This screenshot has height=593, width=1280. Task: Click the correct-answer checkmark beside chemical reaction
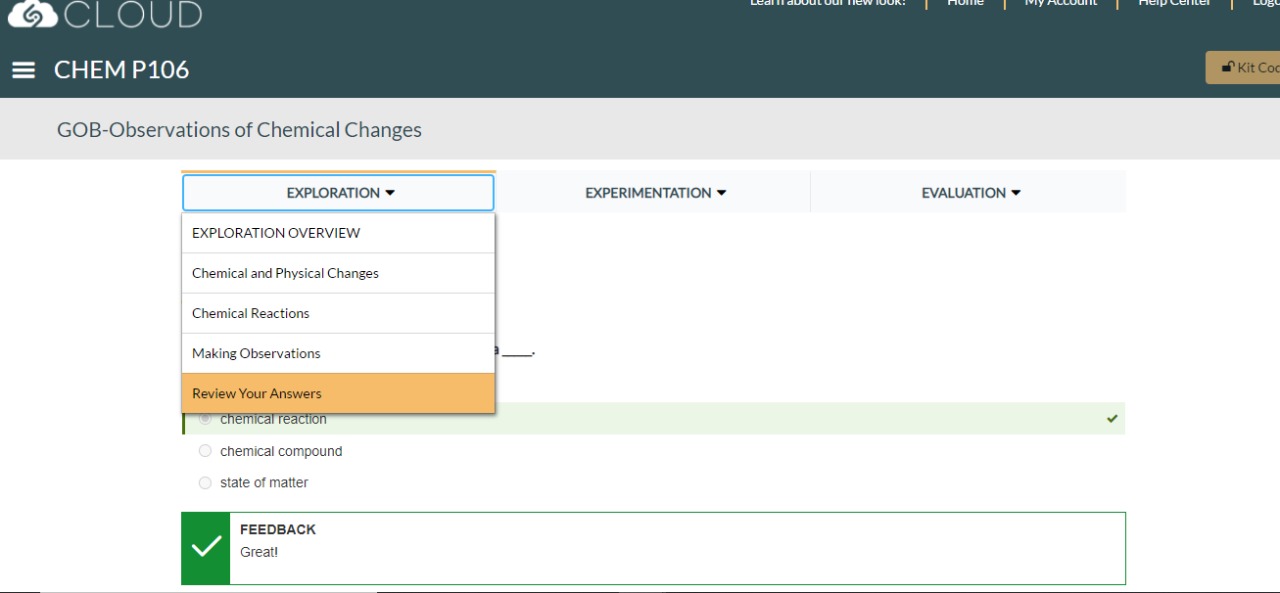pyautogui.click(x=1112, y=419)
